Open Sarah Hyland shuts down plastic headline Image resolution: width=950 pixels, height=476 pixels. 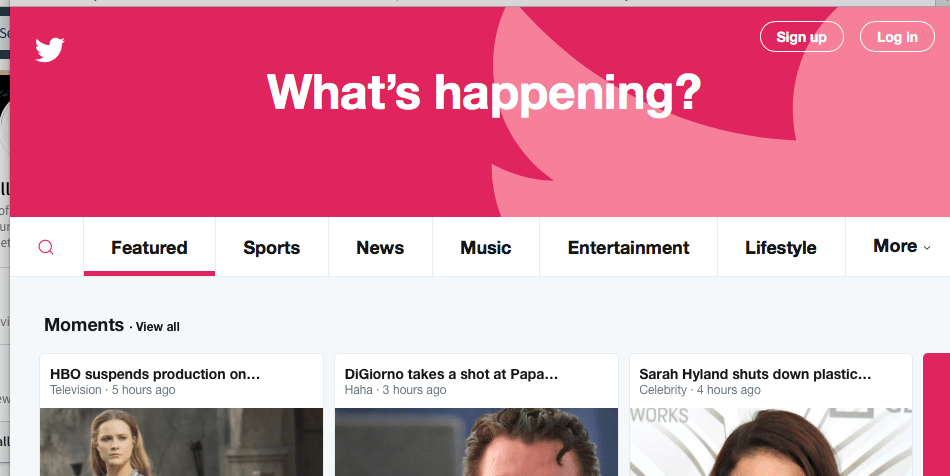coord(755,374)
